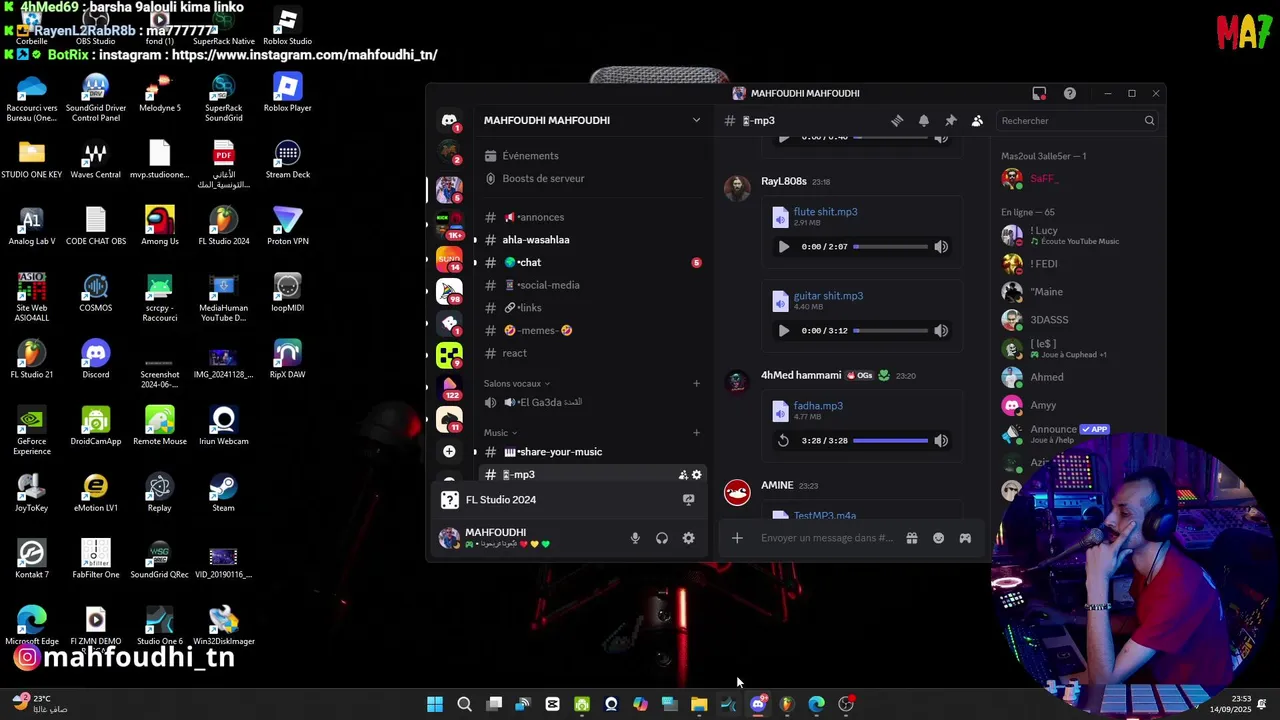
Task: Create channel plus next to Salons vocaux
Action: click(x=697, y=383)
